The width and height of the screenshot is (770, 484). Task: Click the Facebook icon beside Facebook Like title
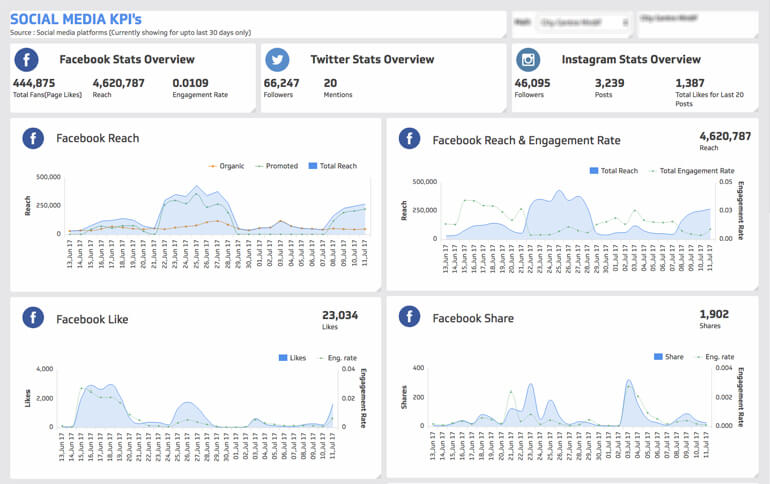(x=33, y=318)
